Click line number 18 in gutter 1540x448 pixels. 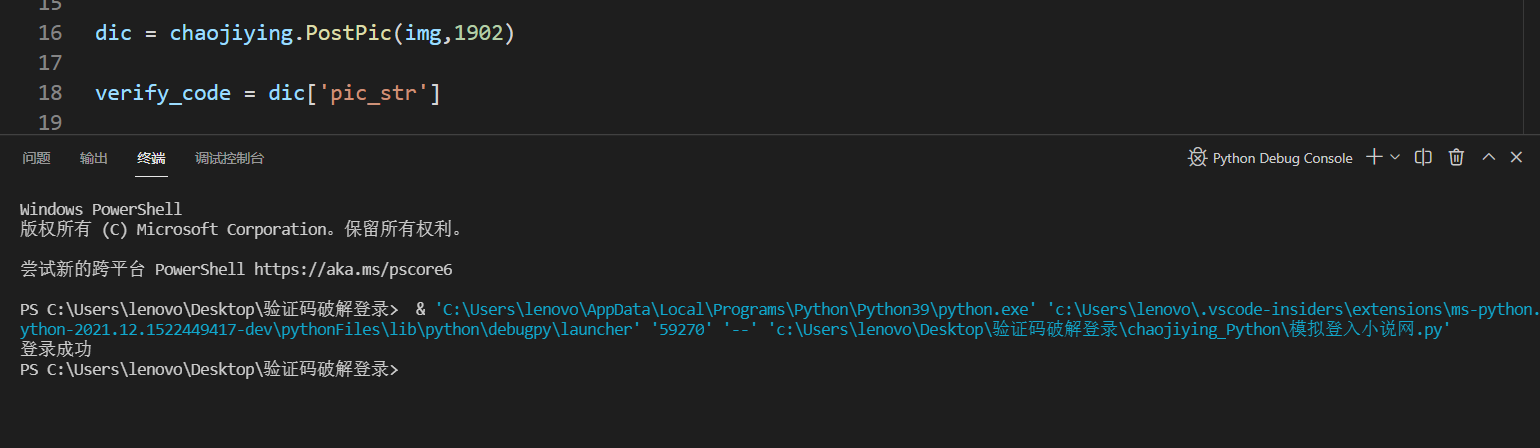point(50,94)
